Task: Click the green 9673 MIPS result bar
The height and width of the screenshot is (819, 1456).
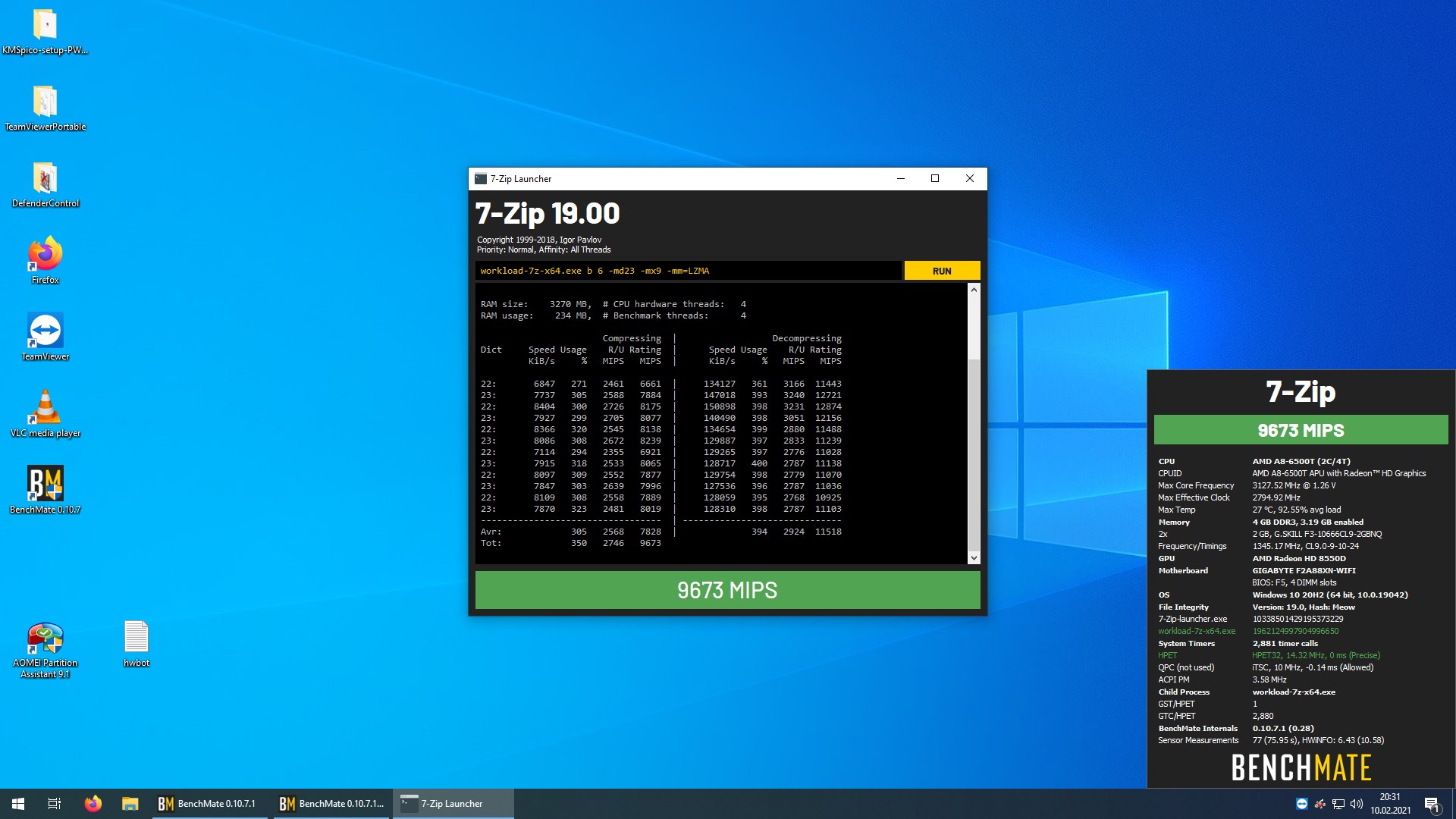Action: (x=727, y=590)
